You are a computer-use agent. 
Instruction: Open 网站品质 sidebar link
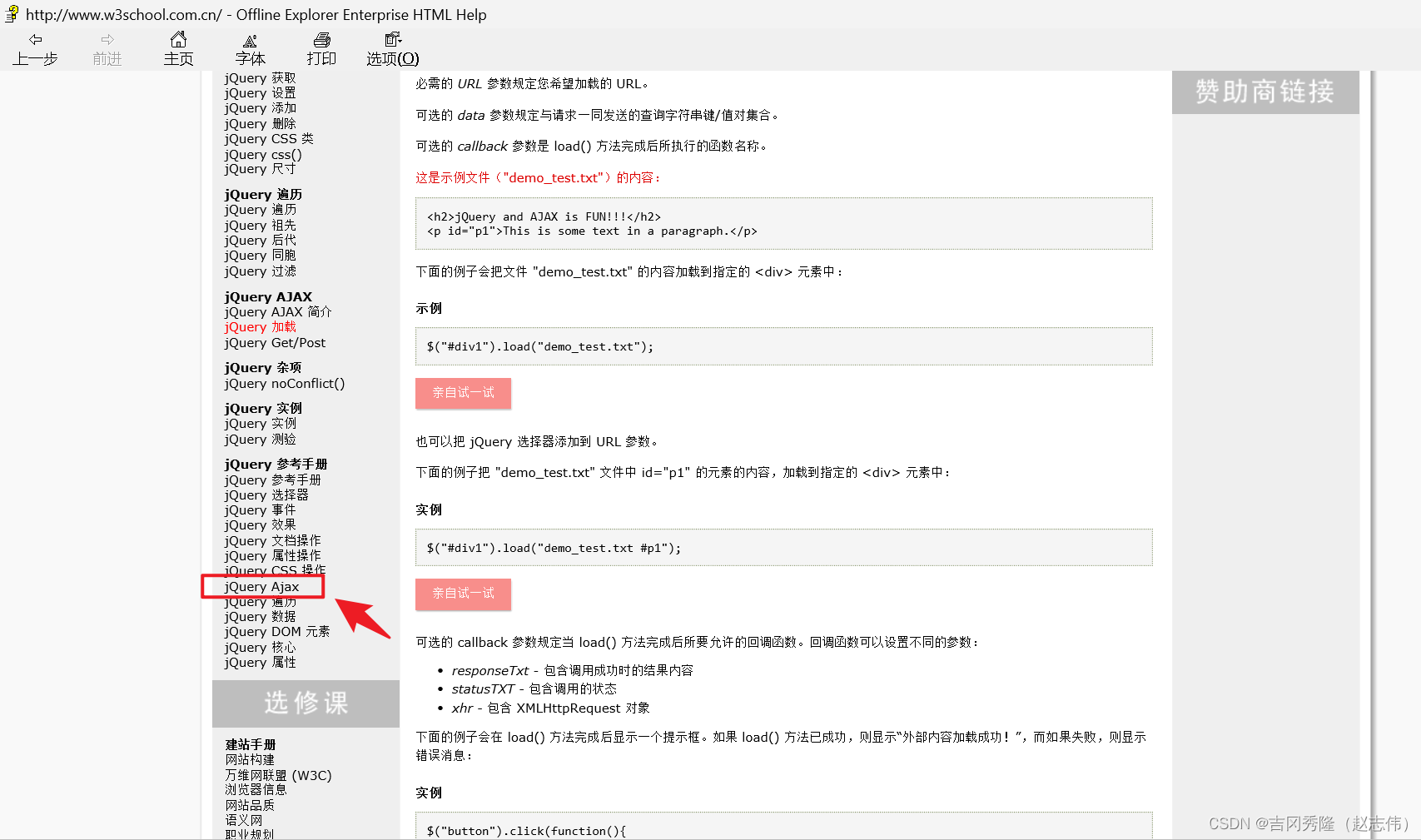pos(250,806)
